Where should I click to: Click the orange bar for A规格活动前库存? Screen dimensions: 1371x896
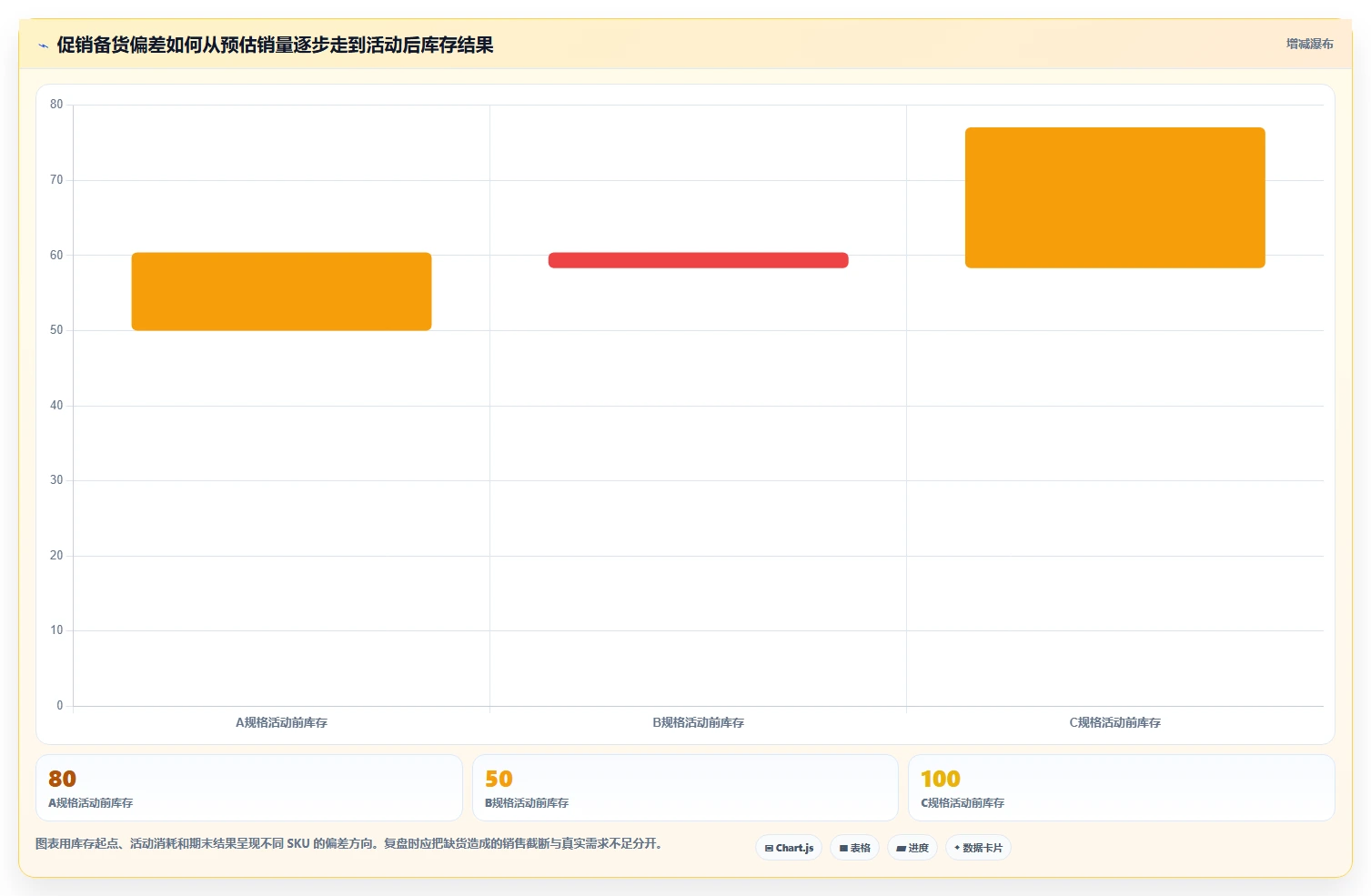click(x=281, y=291)
